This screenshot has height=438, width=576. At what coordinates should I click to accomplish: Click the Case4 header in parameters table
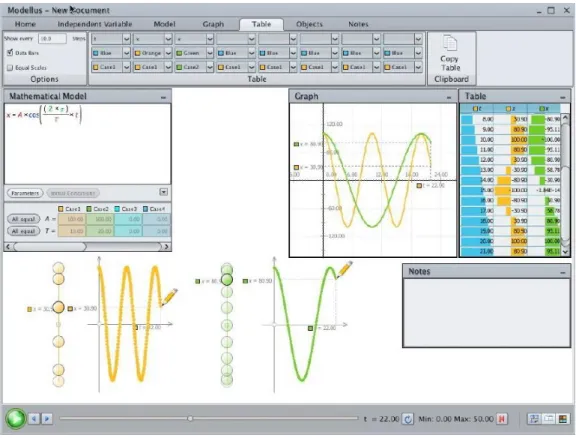coord(154,209)
